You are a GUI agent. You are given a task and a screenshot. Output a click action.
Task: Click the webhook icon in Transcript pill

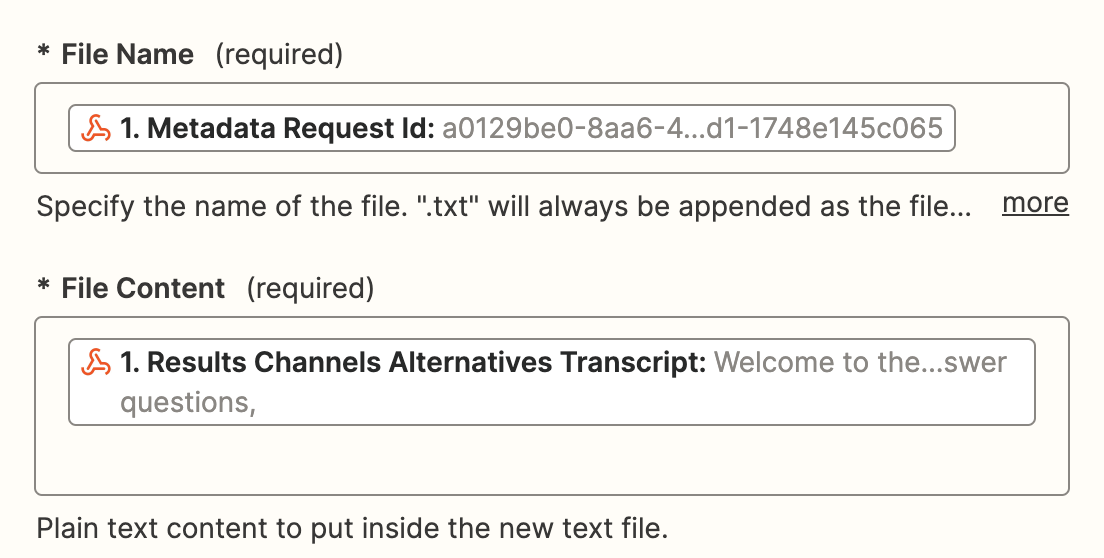pyautogui.click(x=96, y=363)
